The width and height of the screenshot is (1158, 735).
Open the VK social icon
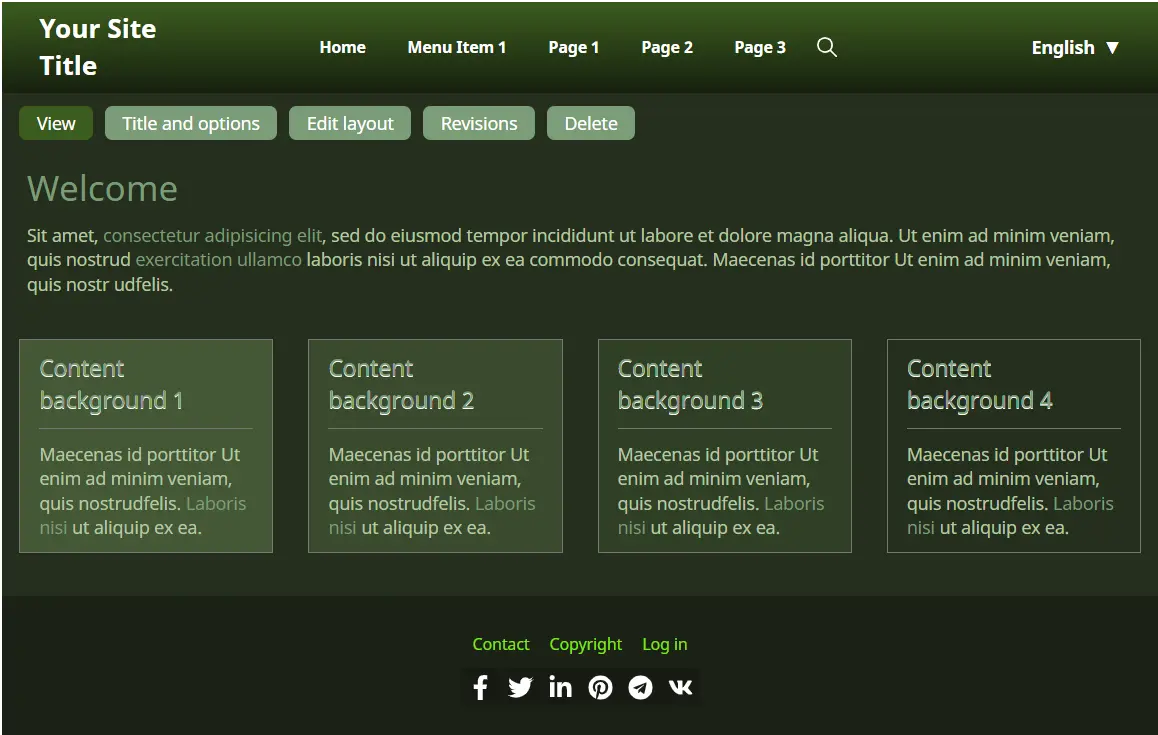click(680, 687)
